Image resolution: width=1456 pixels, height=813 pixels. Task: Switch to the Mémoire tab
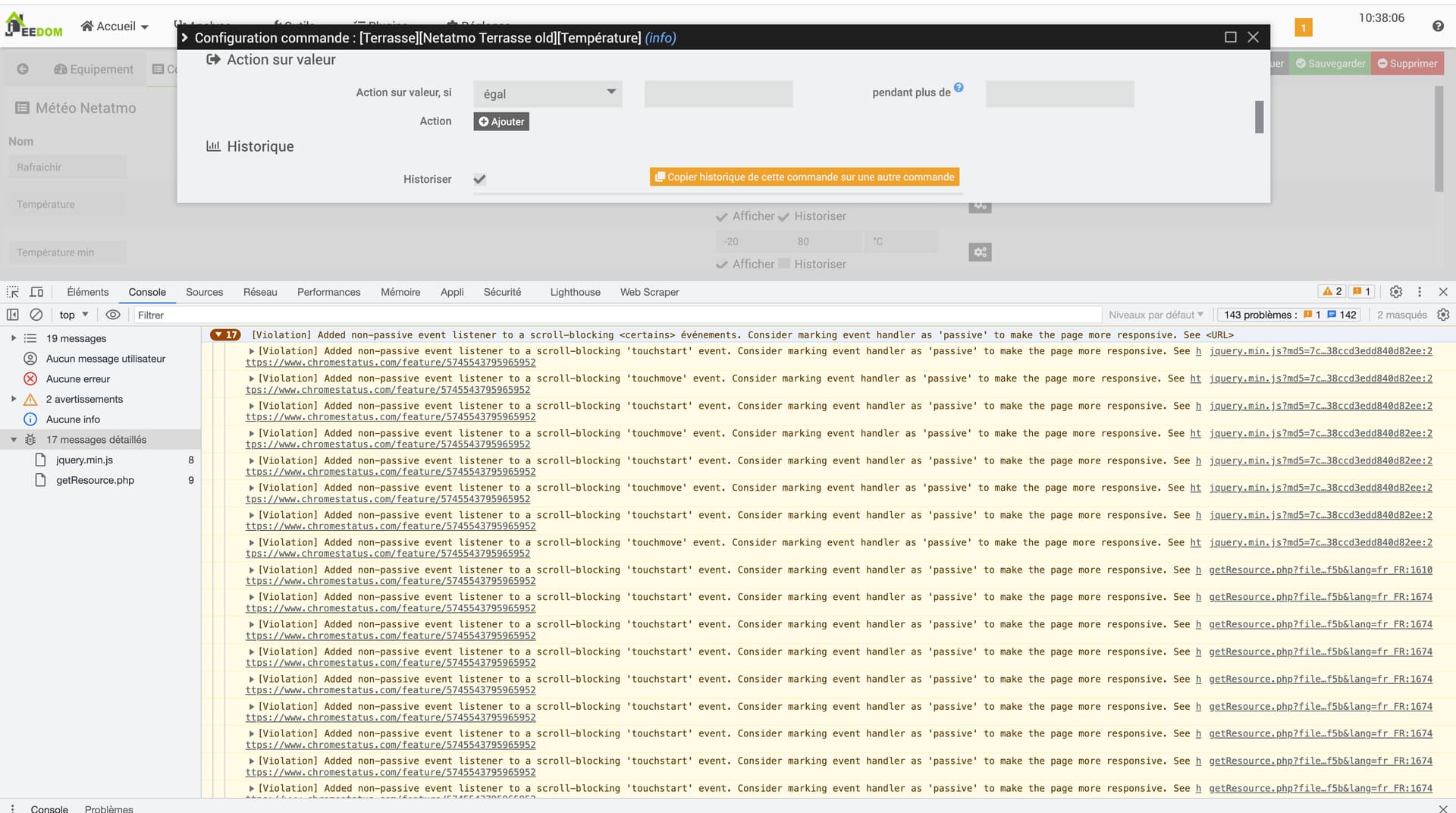coord(400,292)
